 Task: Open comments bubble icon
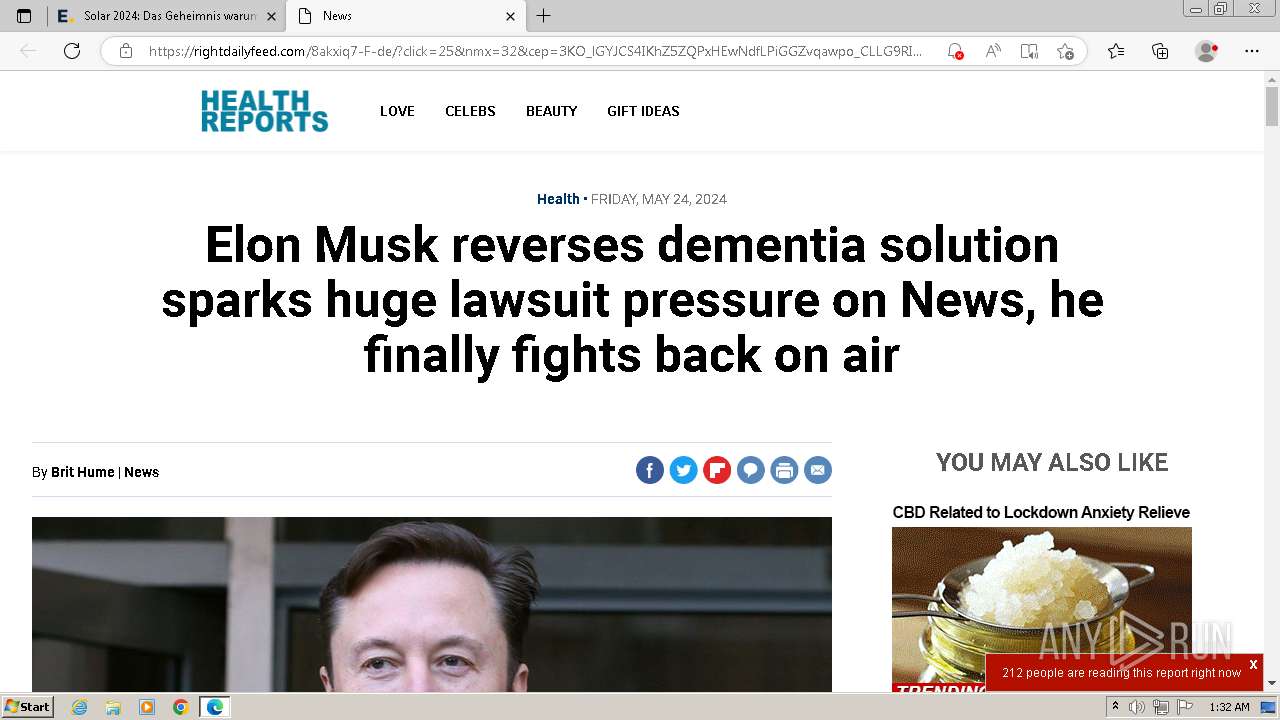(x=751, y=470)
